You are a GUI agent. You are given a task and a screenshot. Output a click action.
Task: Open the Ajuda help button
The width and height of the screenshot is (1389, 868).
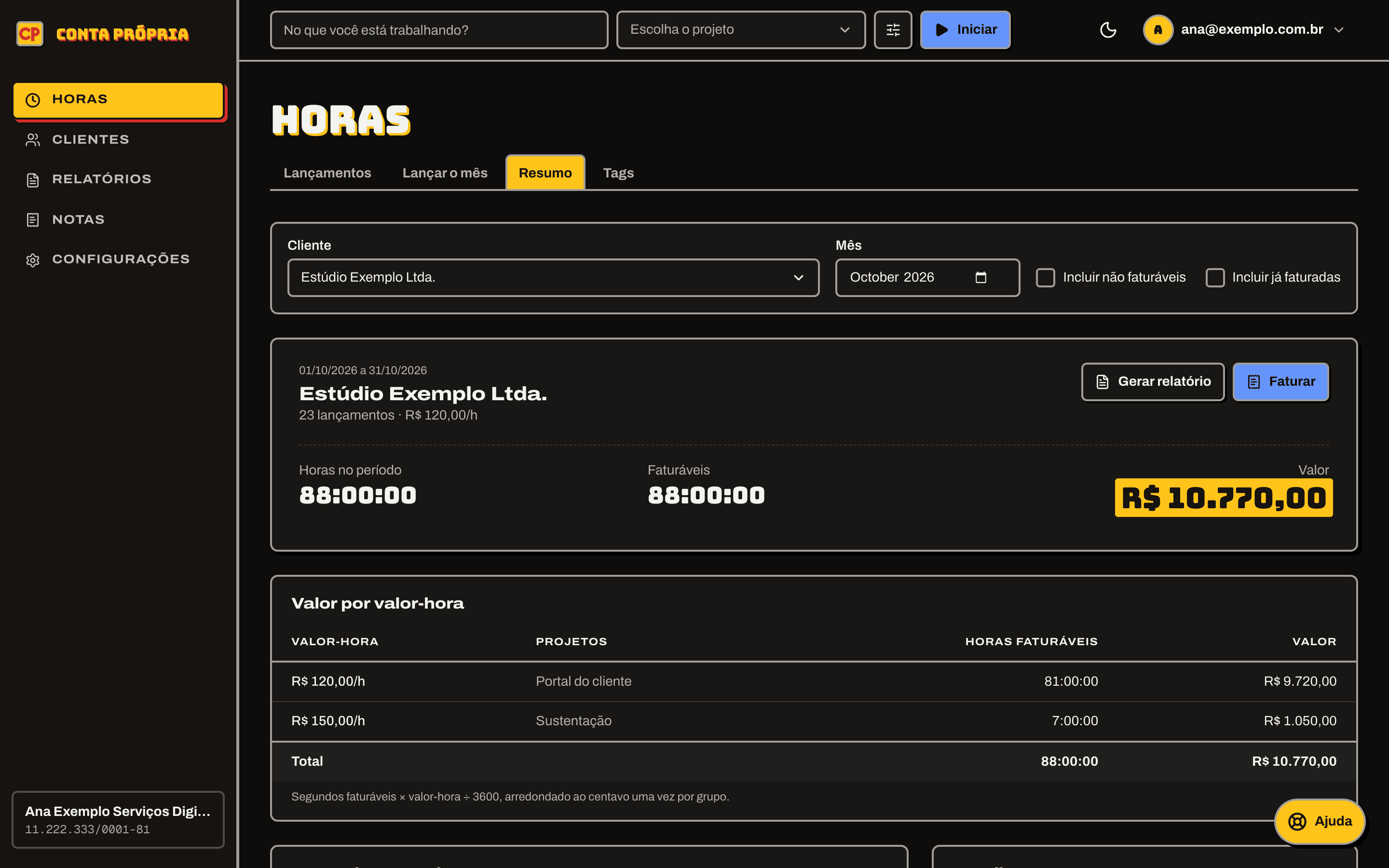pyautogui.click(x=1320, y=821)
